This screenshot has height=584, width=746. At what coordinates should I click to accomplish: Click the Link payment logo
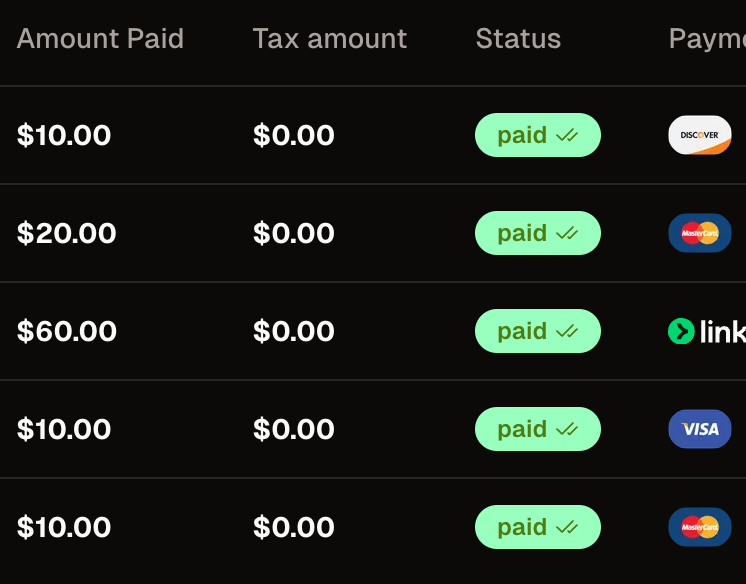coord(706,331)
